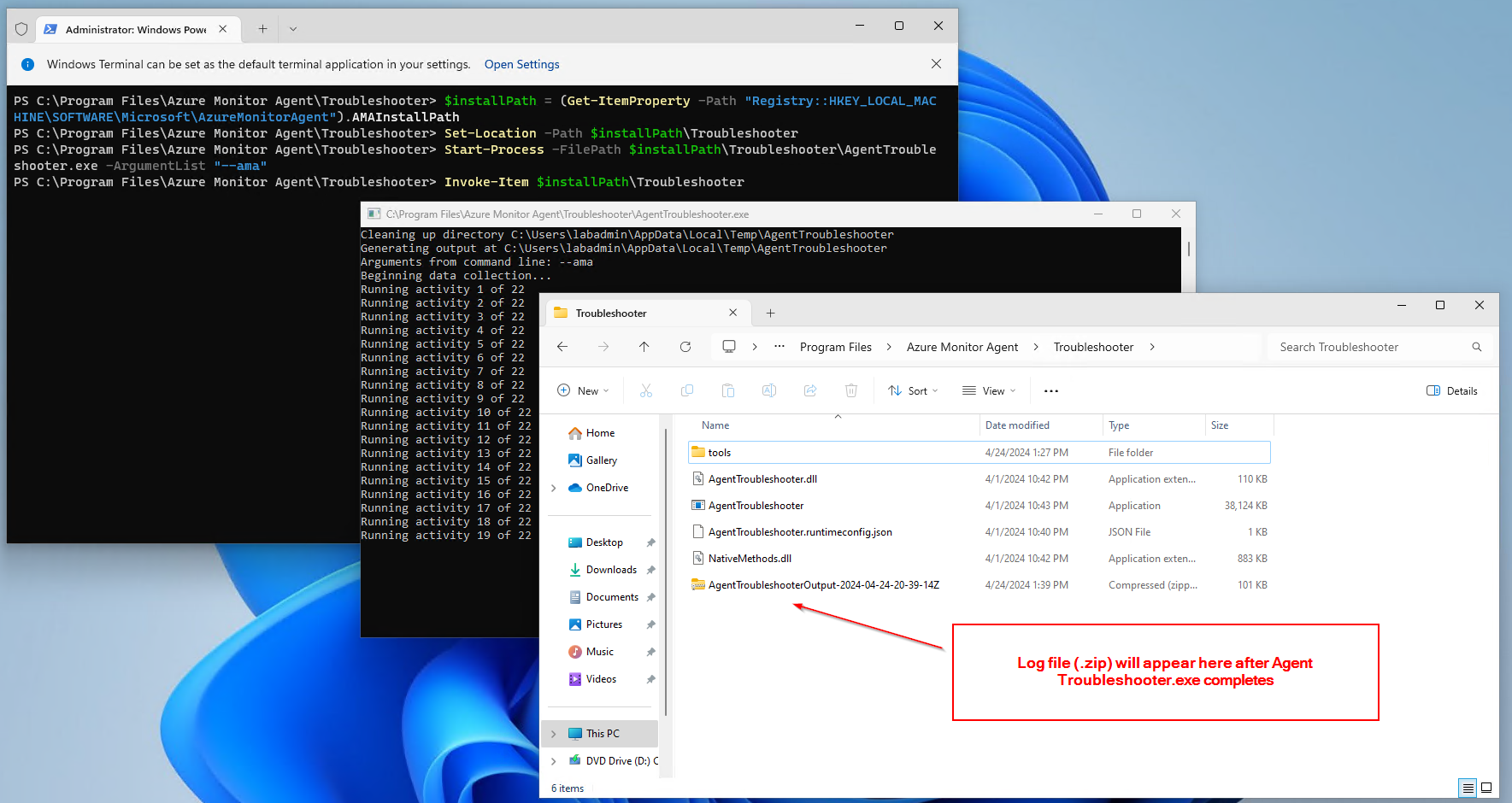Screen dimensions: 1512x803
Task: Click the Cut scissors icon
Action: click(x=646, y=391)
